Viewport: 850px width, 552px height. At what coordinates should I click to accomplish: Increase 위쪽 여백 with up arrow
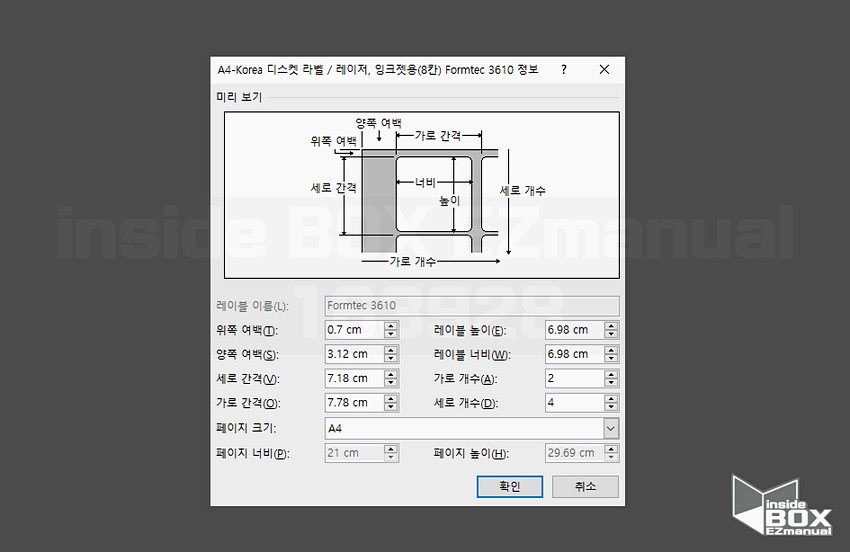point(391,325)
